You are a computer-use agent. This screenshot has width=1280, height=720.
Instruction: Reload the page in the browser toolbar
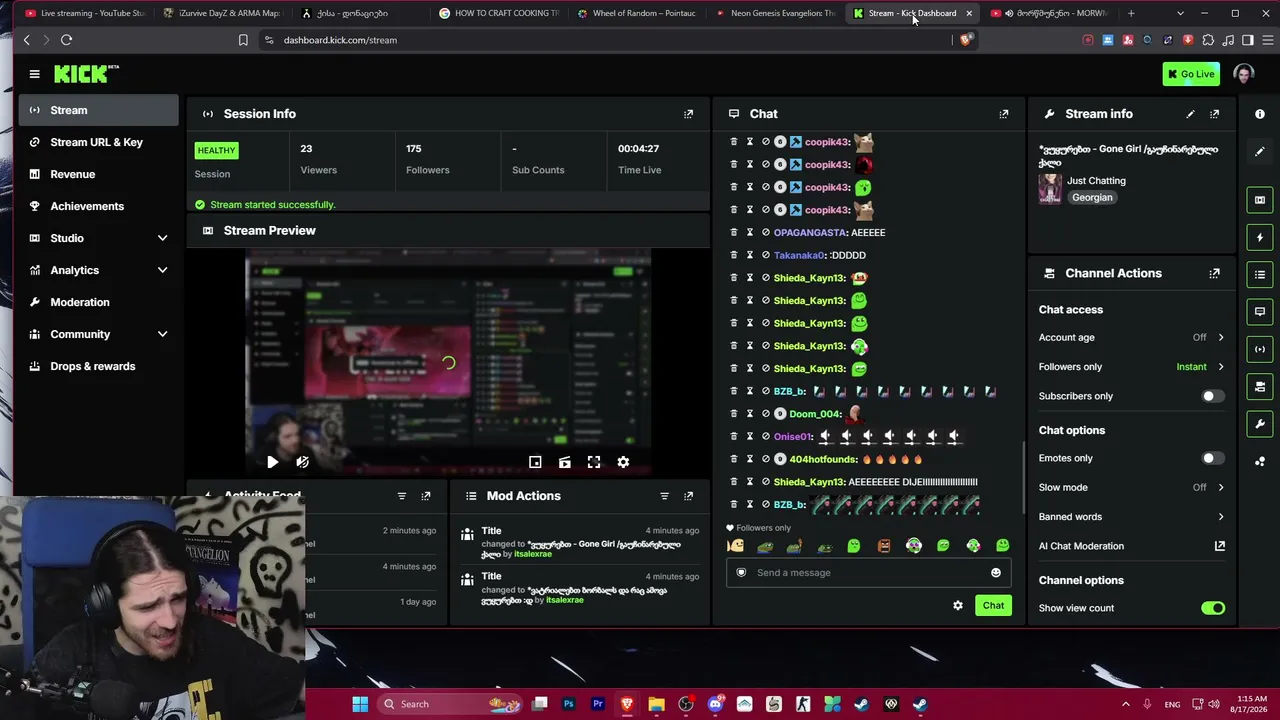pyautogui.click(x=66, y=40)
